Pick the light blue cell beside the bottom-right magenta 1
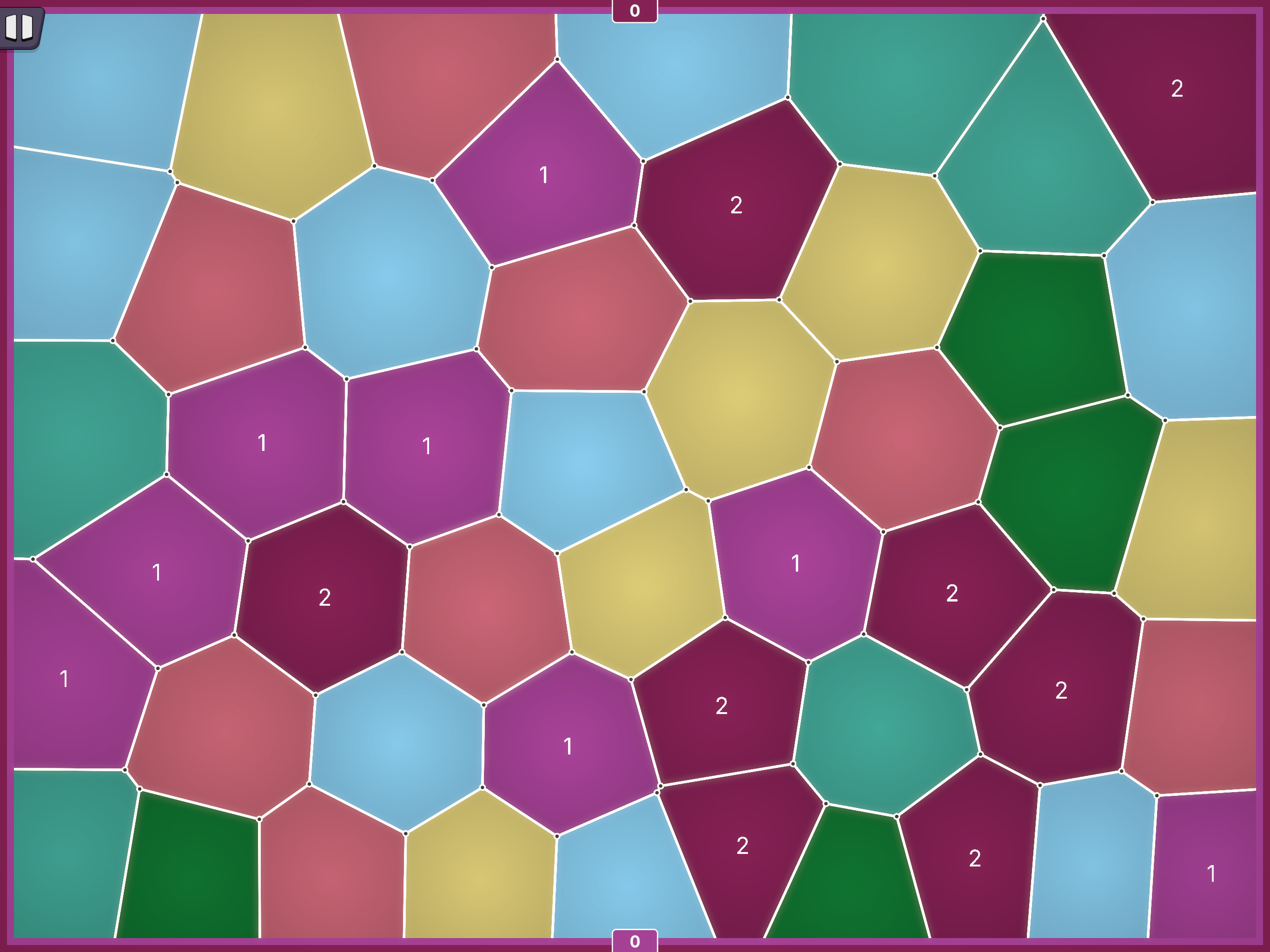This screenshot has height=952, width=1270. click(1091, 861)
